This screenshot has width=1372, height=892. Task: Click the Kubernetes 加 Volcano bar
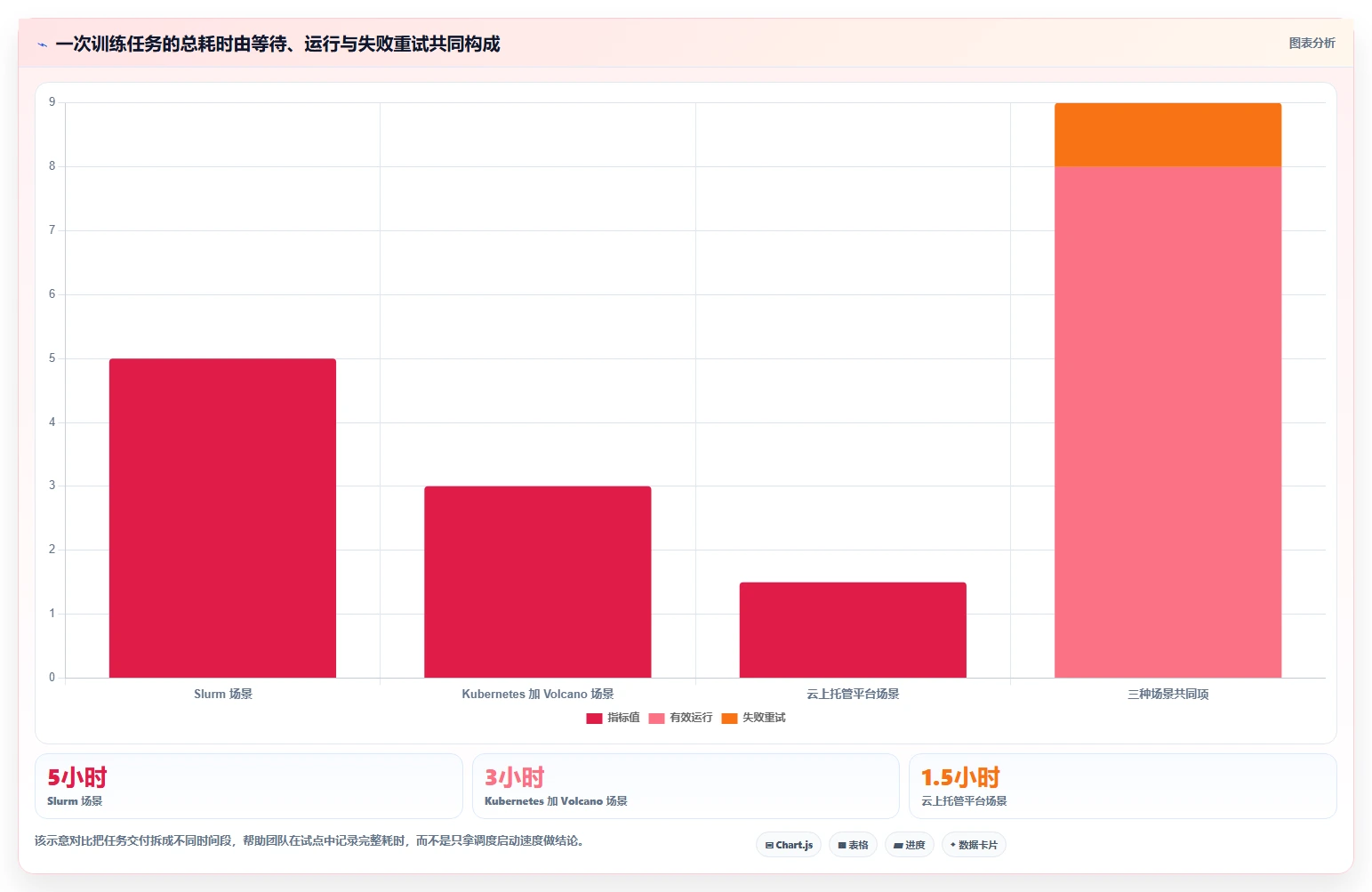coord(537,582)
